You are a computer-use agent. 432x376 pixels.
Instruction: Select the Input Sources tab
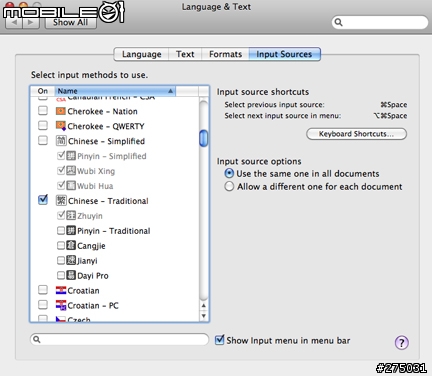click(284, 54)
